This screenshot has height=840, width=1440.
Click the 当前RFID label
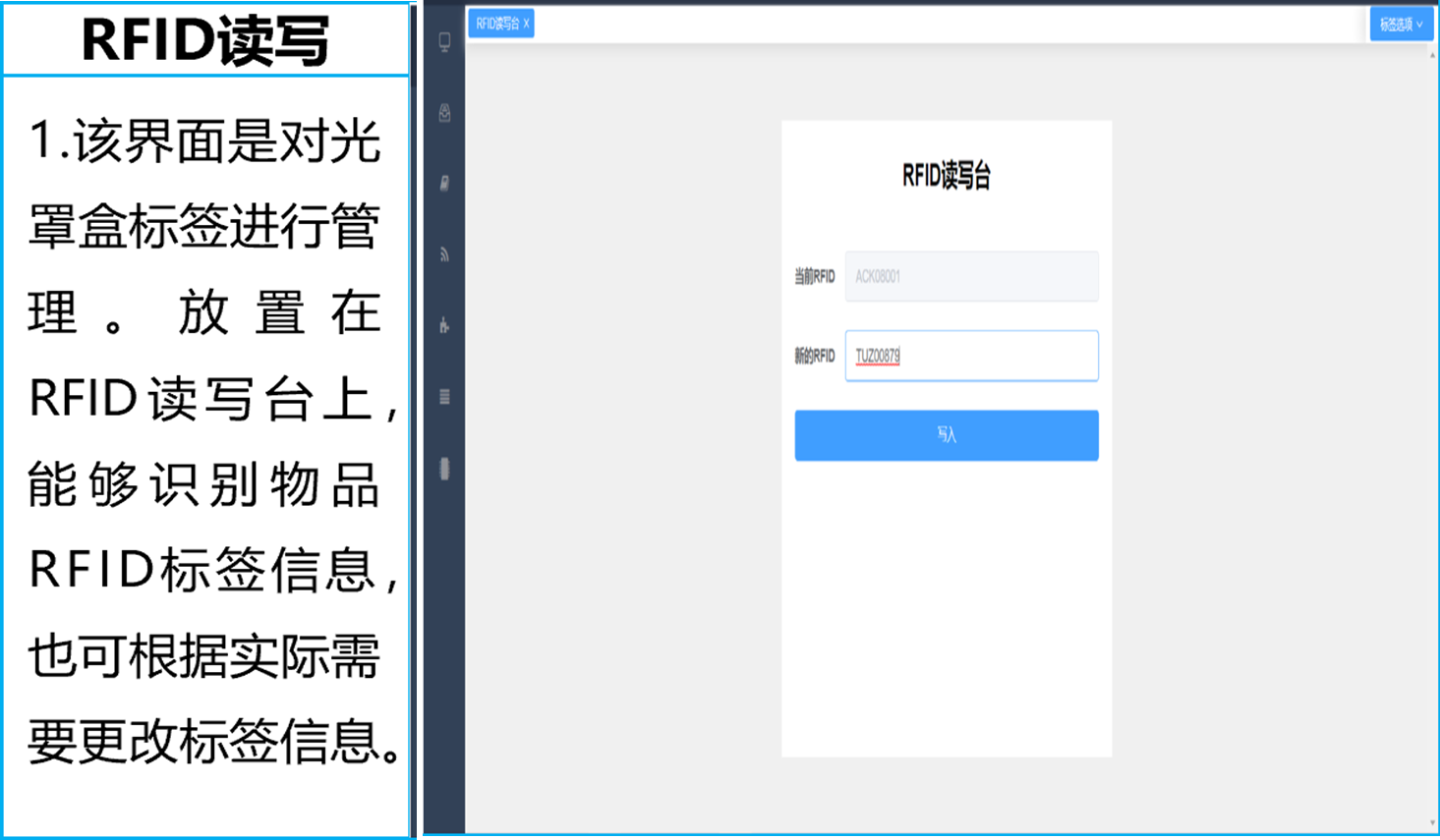coord(814,277)
